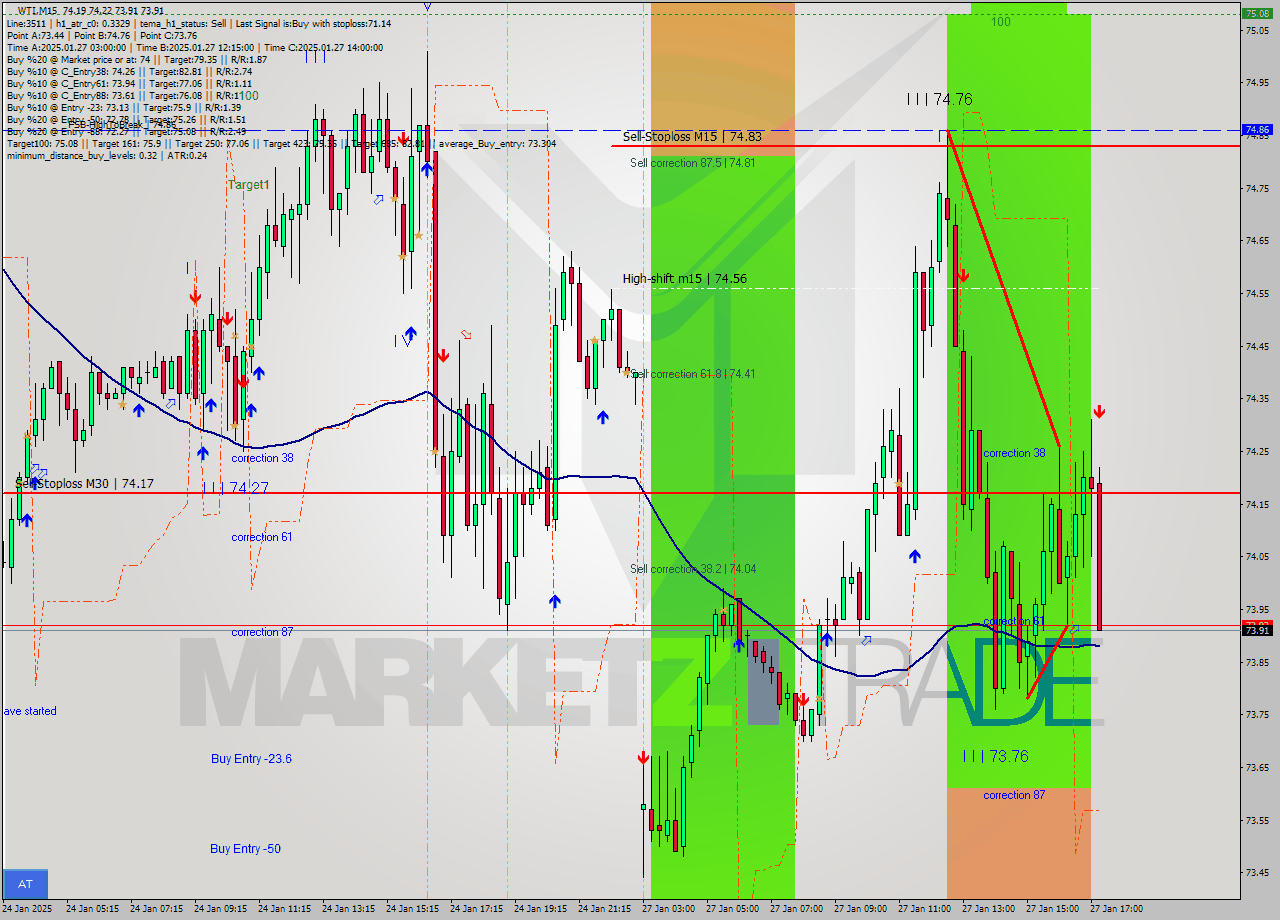Image resolution: width=1280 pixels, height=920 pixels.
Task: Click the AT button in the chart corner
Action: 25,884
